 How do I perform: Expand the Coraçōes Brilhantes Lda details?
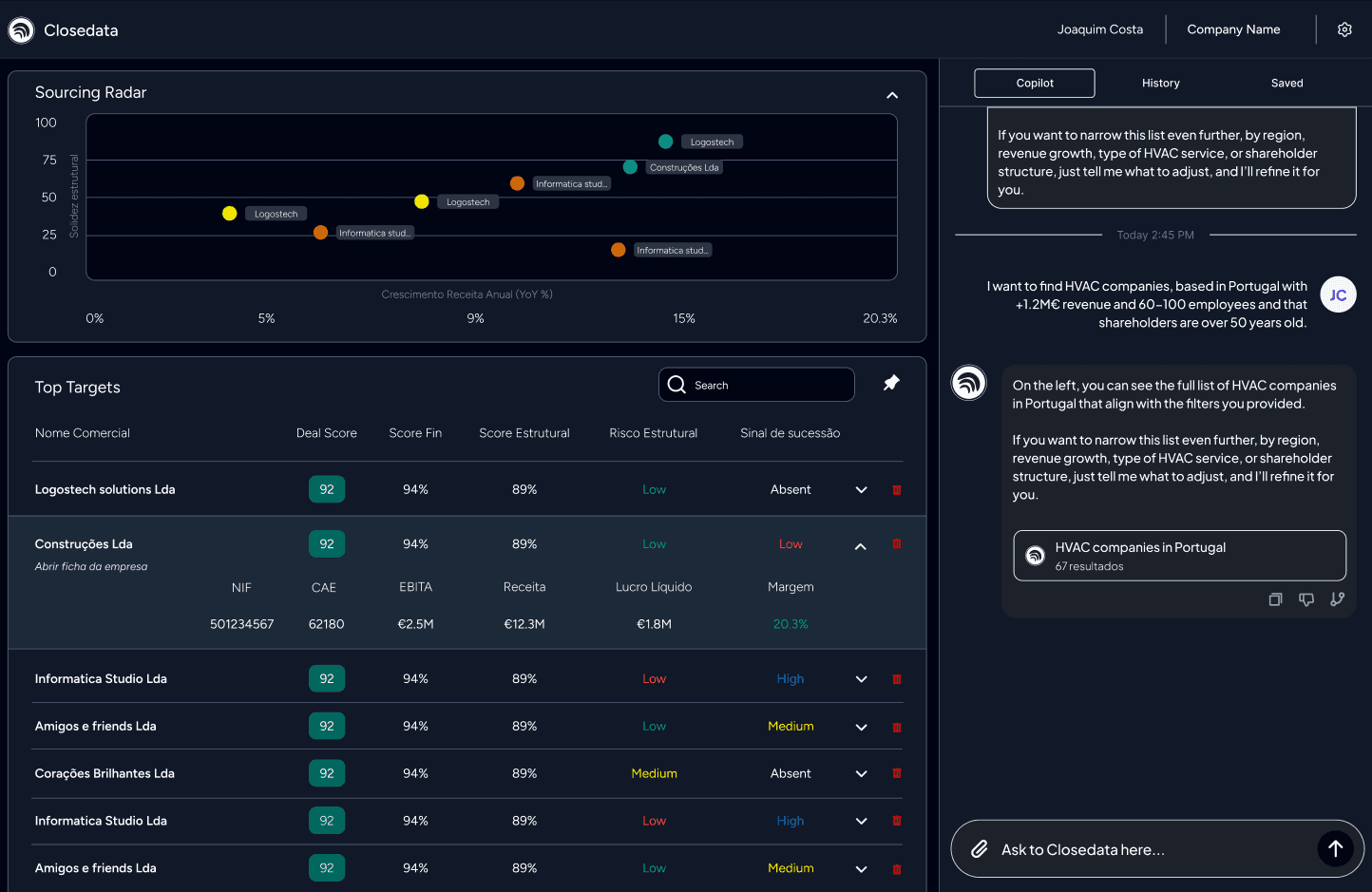click(861, 774)
